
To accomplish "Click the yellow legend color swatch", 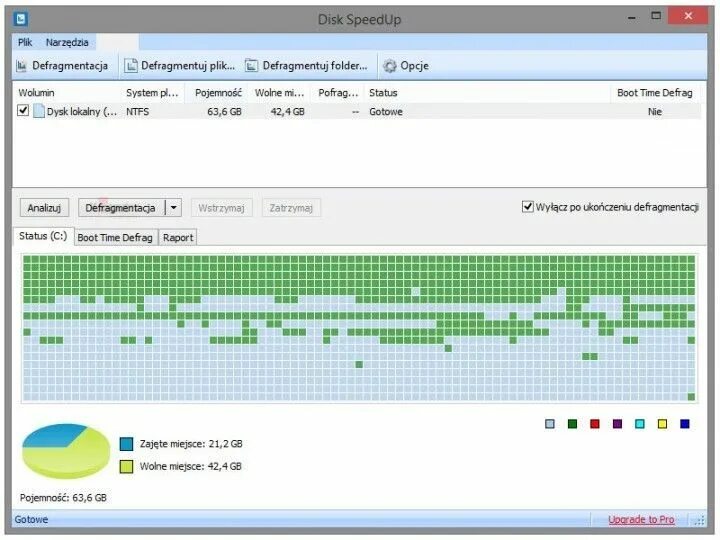I will (x=662, y=424).
